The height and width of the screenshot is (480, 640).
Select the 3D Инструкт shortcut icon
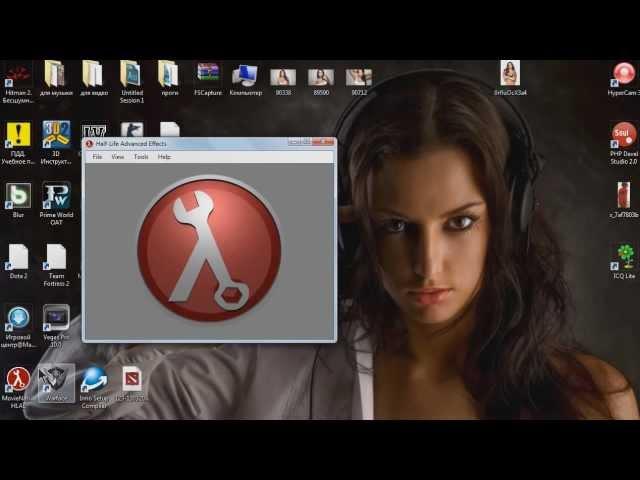click(56, 142)
